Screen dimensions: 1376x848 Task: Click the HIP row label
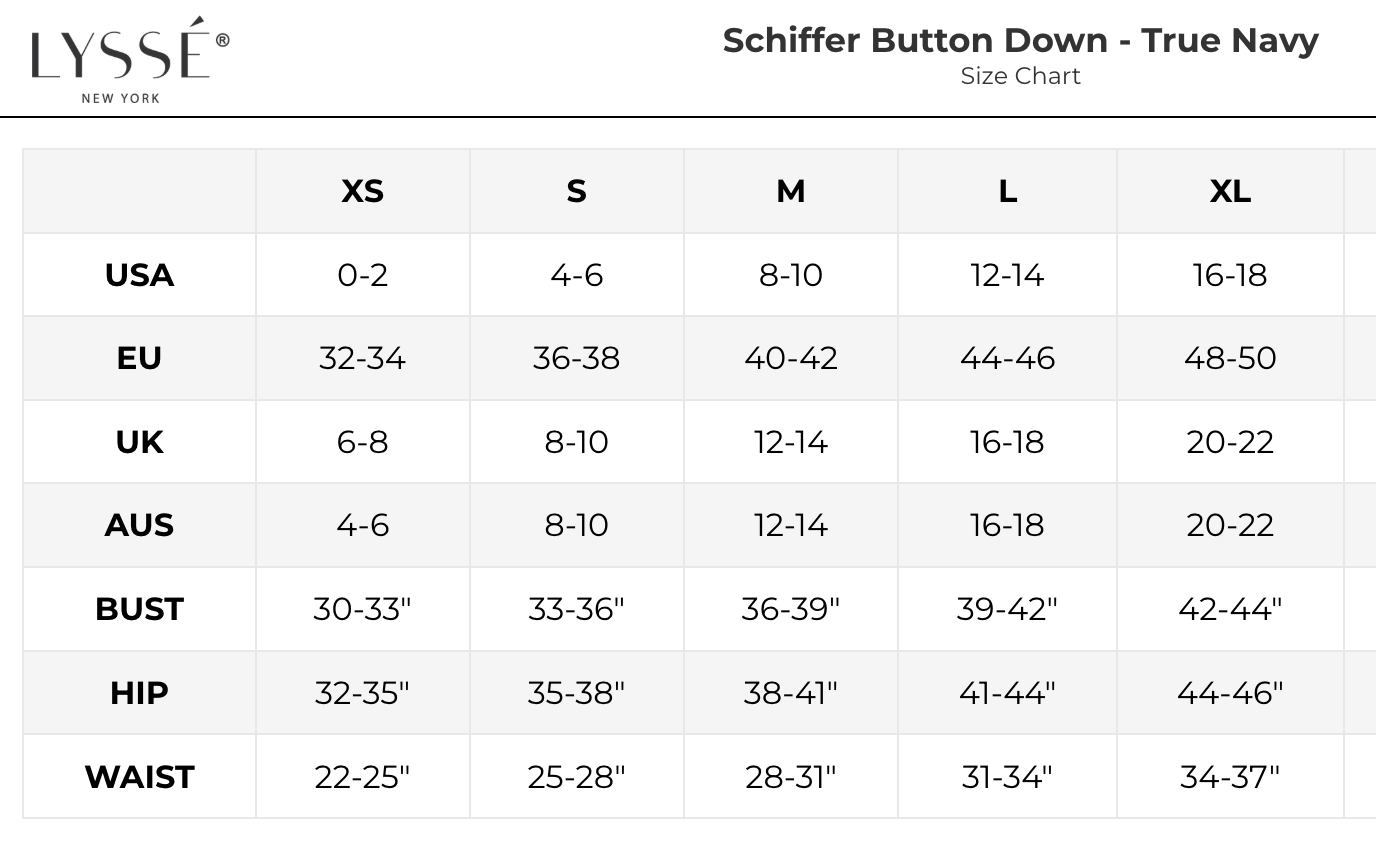[139, 692]
